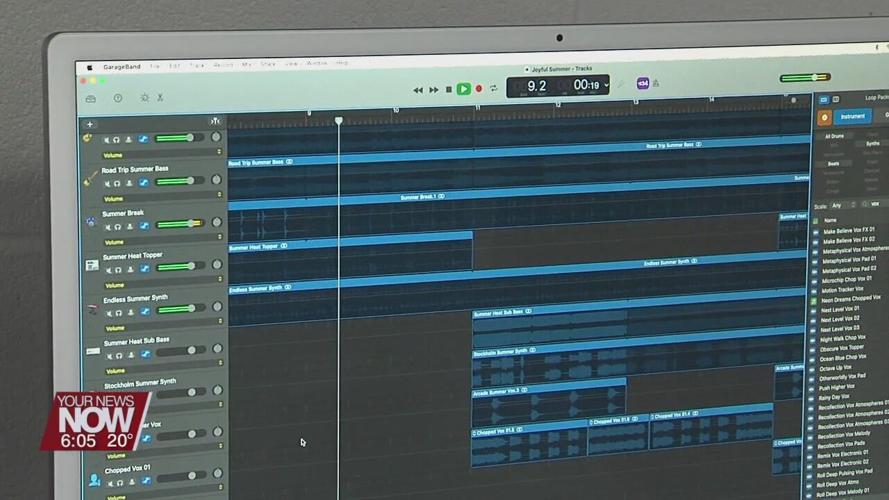889x500 pixels.
Task: Select the Synths keyword button
Action: [873, 143]
